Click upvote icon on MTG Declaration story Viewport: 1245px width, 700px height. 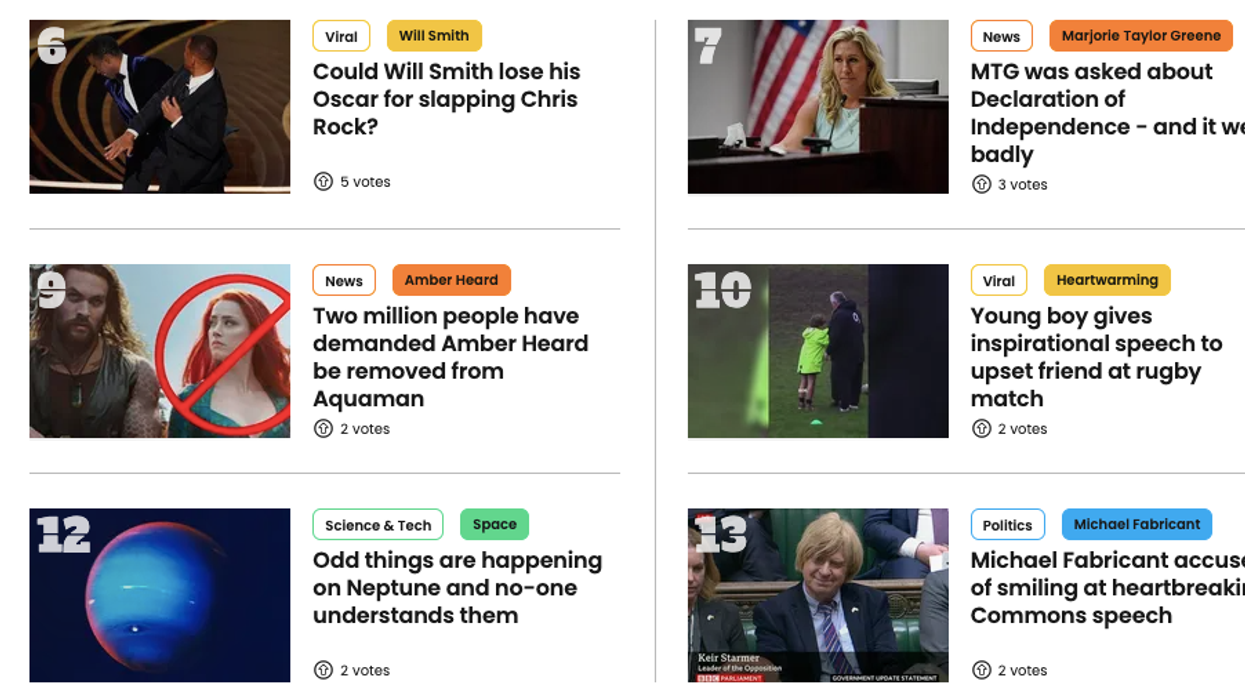(x=982, y=185)
